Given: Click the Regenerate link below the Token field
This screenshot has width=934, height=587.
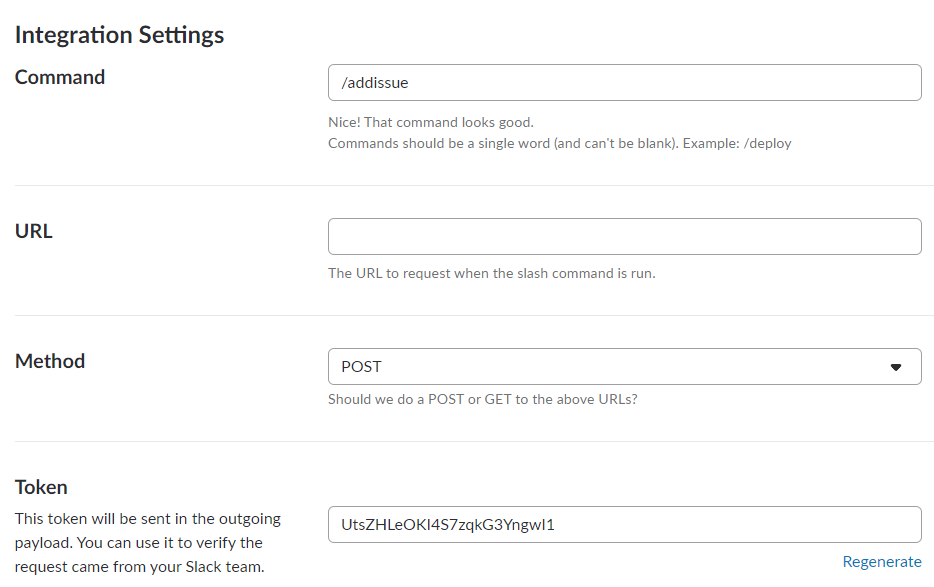Looking at the screenshot, I should pyautogui.click(x=881, y=561).
